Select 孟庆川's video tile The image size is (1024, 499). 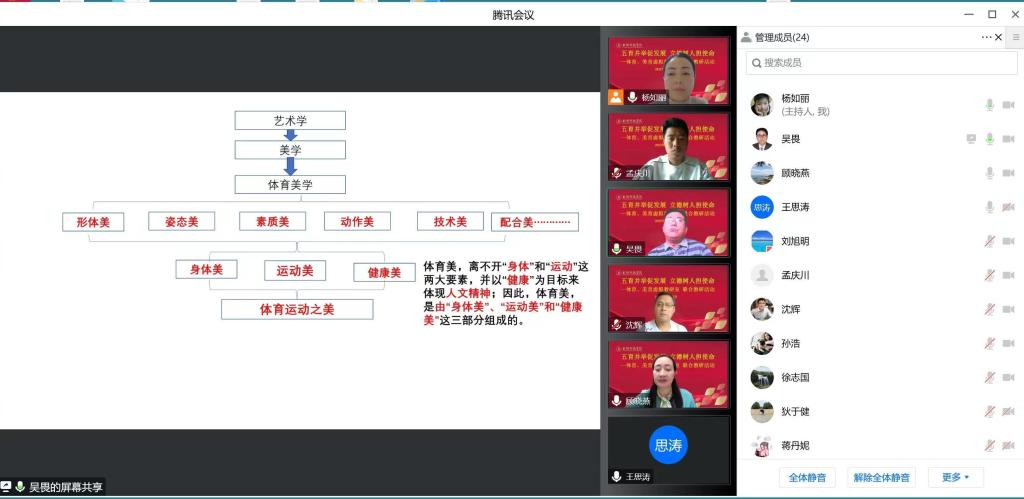click(668, 147)
